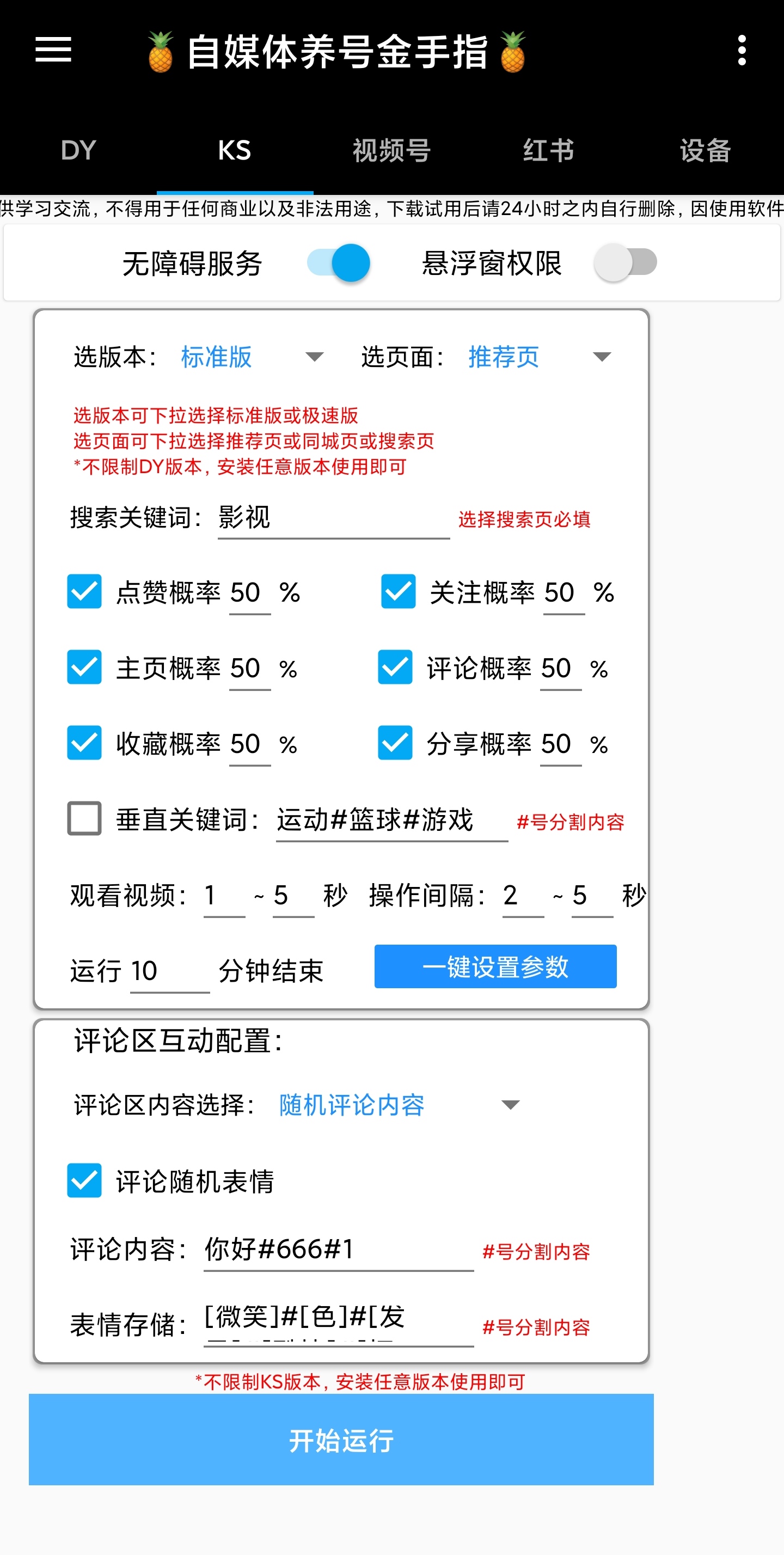Expand the 选版本 标准版 dropdown
The height and width of the screenshot is (1555, 784).
pos(252,357)
